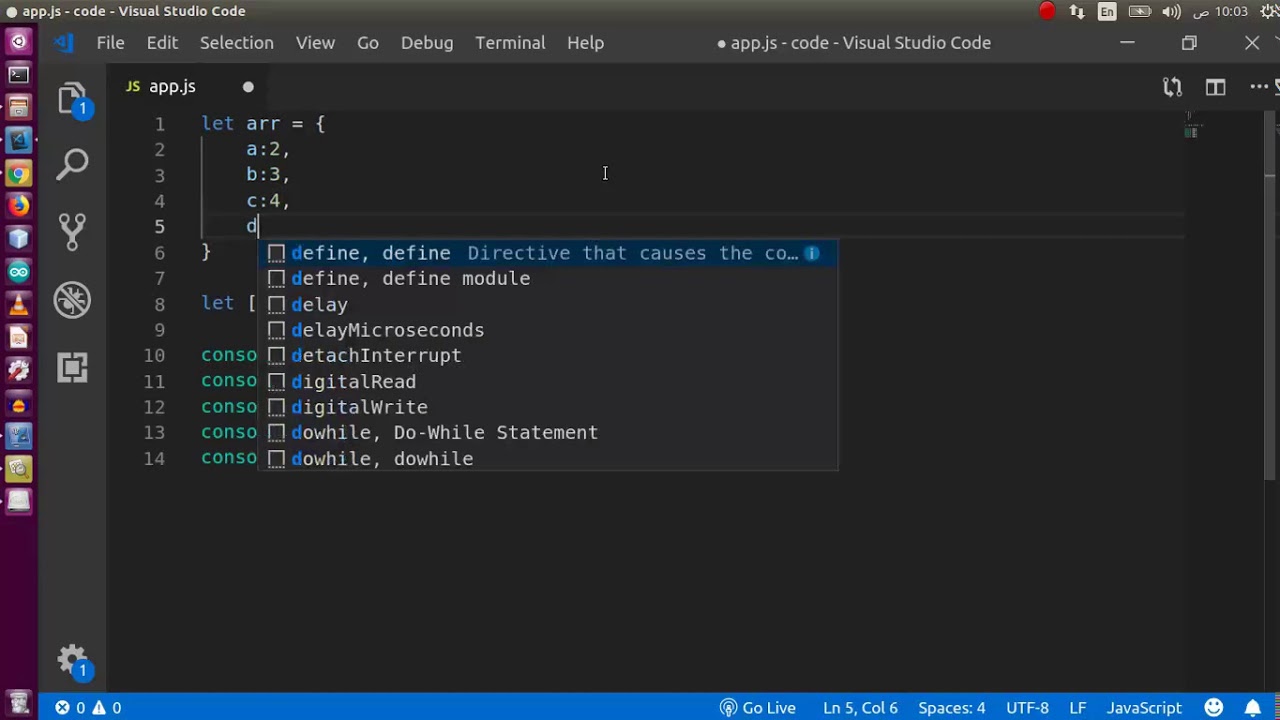Open the Edit menu

pos(162,43)
